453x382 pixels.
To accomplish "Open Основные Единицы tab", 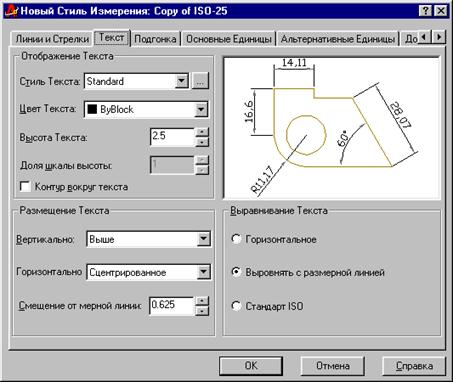I will pos(228,39).
